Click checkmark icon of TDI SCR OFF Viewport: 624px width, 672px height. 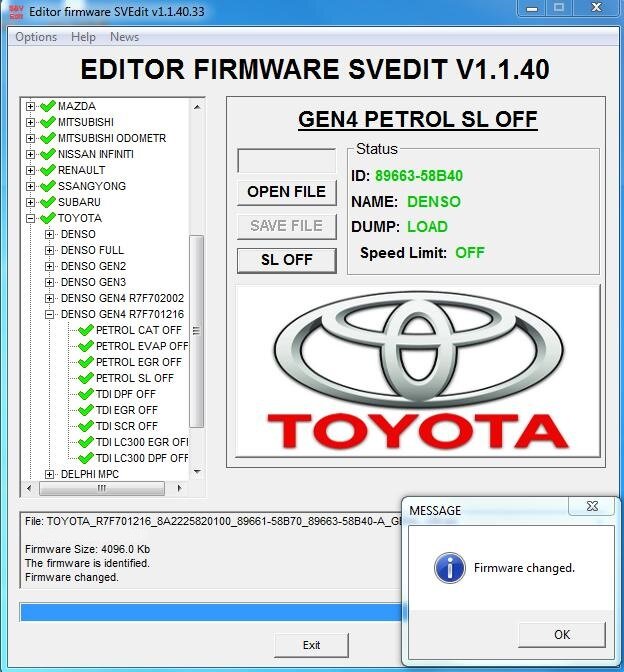click(x=86, y=426)
